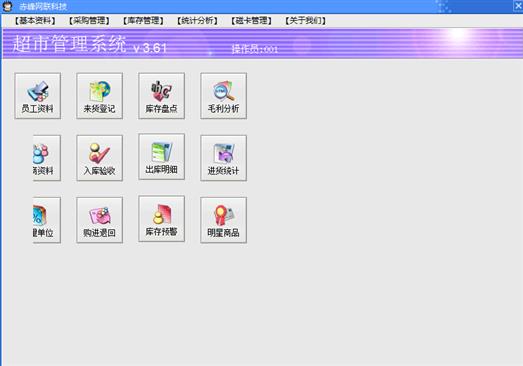Screen dimensions: 523x366
Task: Open 入库验收 warehouse acceptance
Action: pyautogui.click(x=99, y=158)
